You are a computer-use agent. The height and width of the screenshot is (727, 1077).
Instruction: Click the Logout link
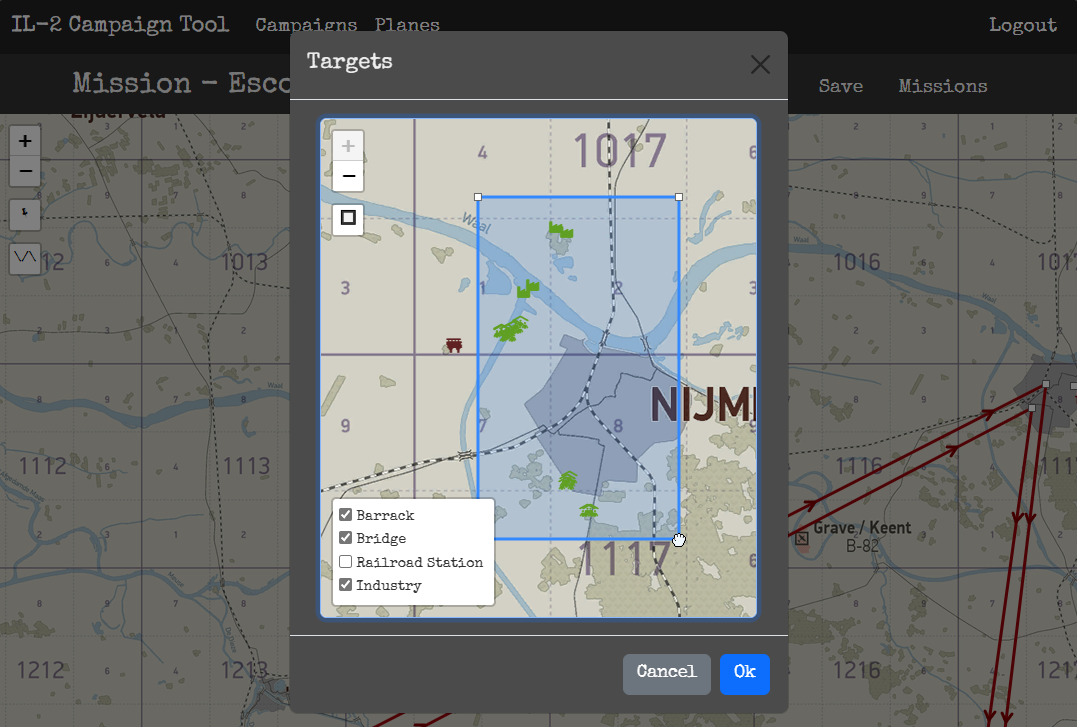[x=1022, y=25]
